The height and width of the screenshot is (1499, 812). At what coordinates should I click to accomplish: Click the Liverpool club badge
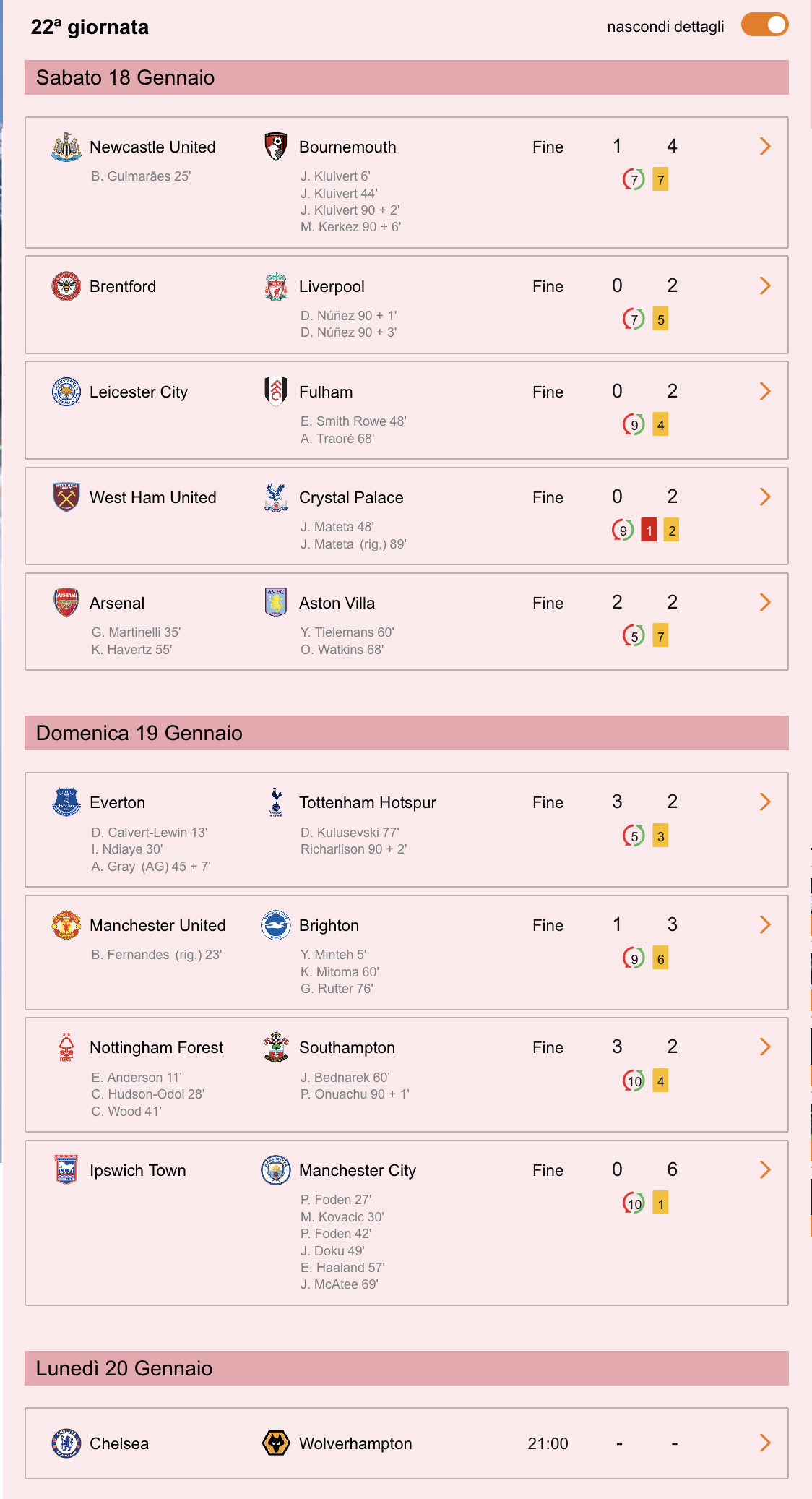pos(276,286)
